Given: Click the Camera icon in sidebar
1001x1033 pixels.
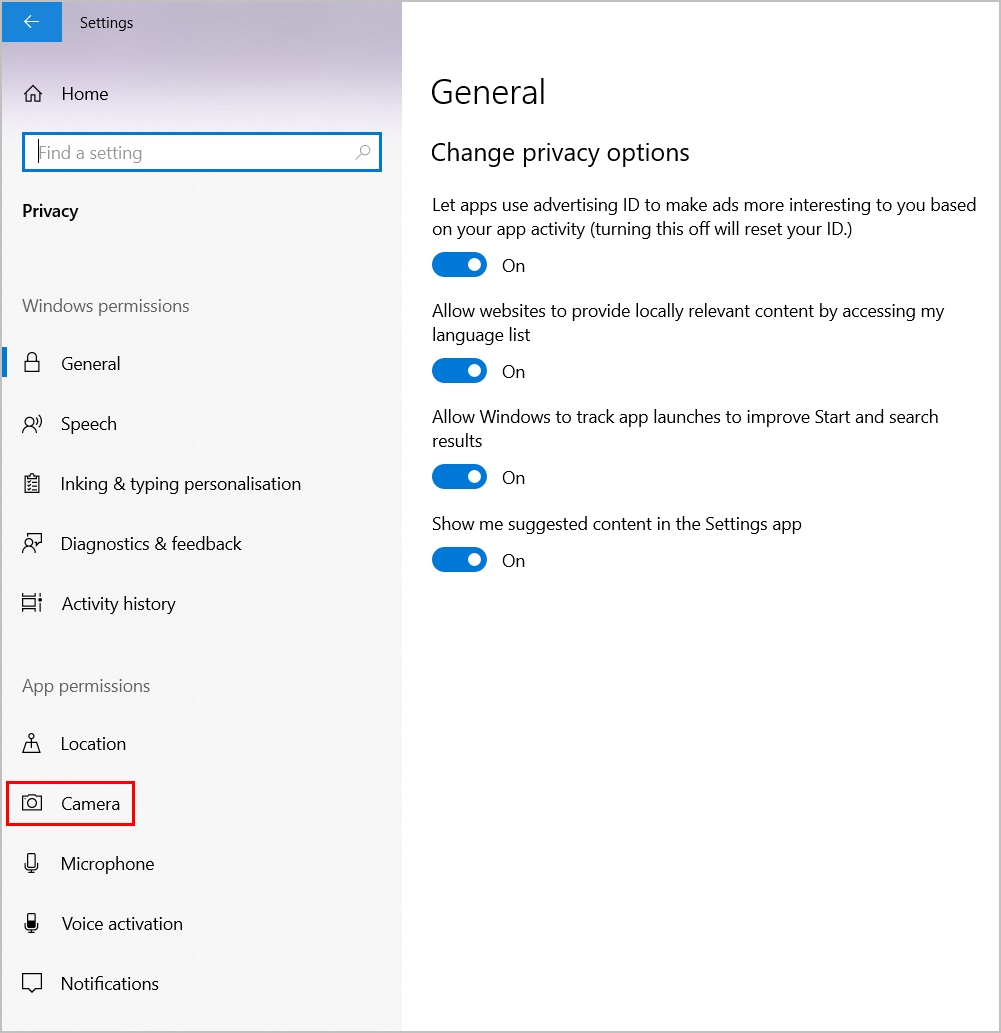Looking at the screenshot, I should pyautogui.click(x=33, y=804).
